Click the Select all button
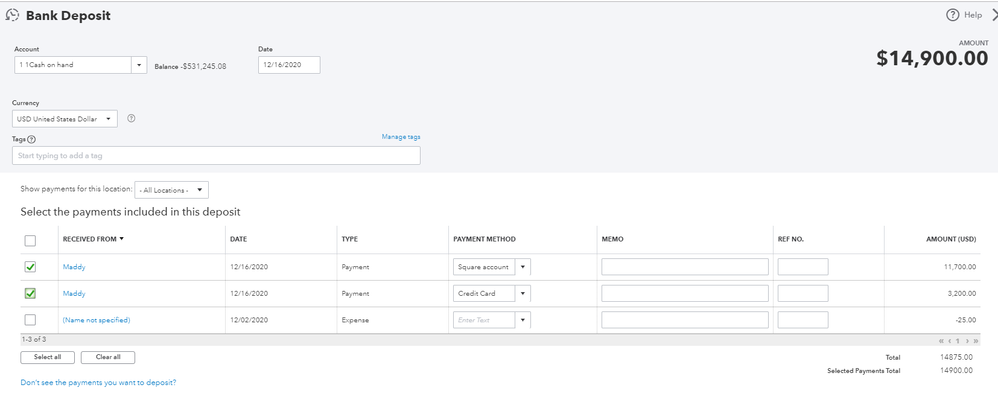The height and width of the screenshot is (396, 998). point(48,357)
